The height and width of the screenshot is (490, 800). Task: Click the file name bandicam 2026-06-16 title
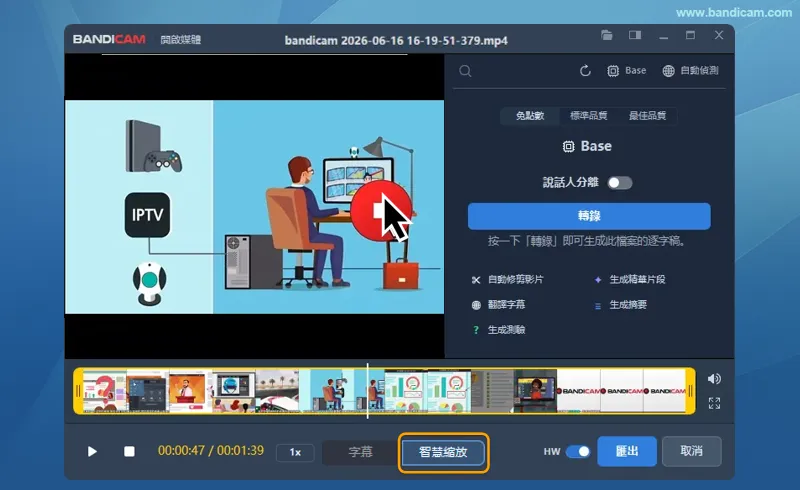[x=396, y=40]
